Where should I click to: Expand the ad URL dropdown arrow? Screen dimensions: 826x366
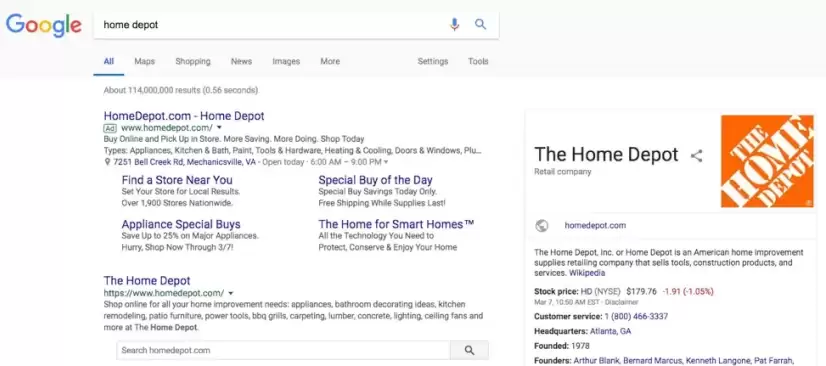(219, 128)
